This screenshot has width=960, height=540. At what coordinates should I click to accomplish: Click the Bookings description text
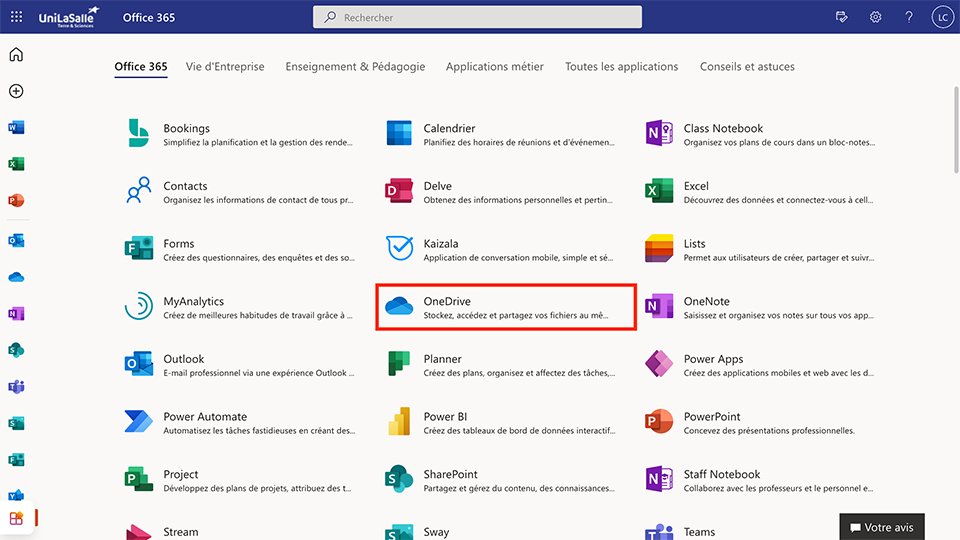(x=258, y=143)
